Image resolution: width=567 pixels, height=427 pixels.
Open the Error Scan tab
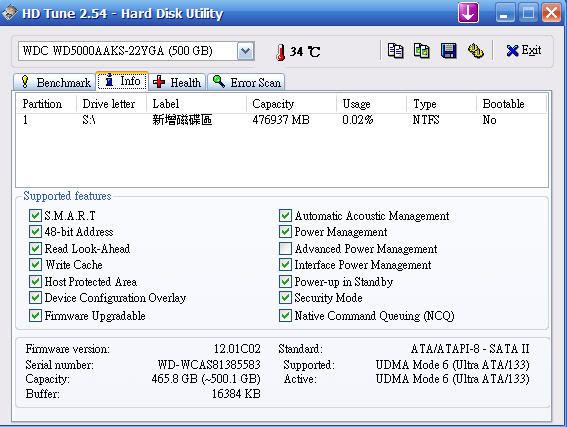click(x=246, y=82)
